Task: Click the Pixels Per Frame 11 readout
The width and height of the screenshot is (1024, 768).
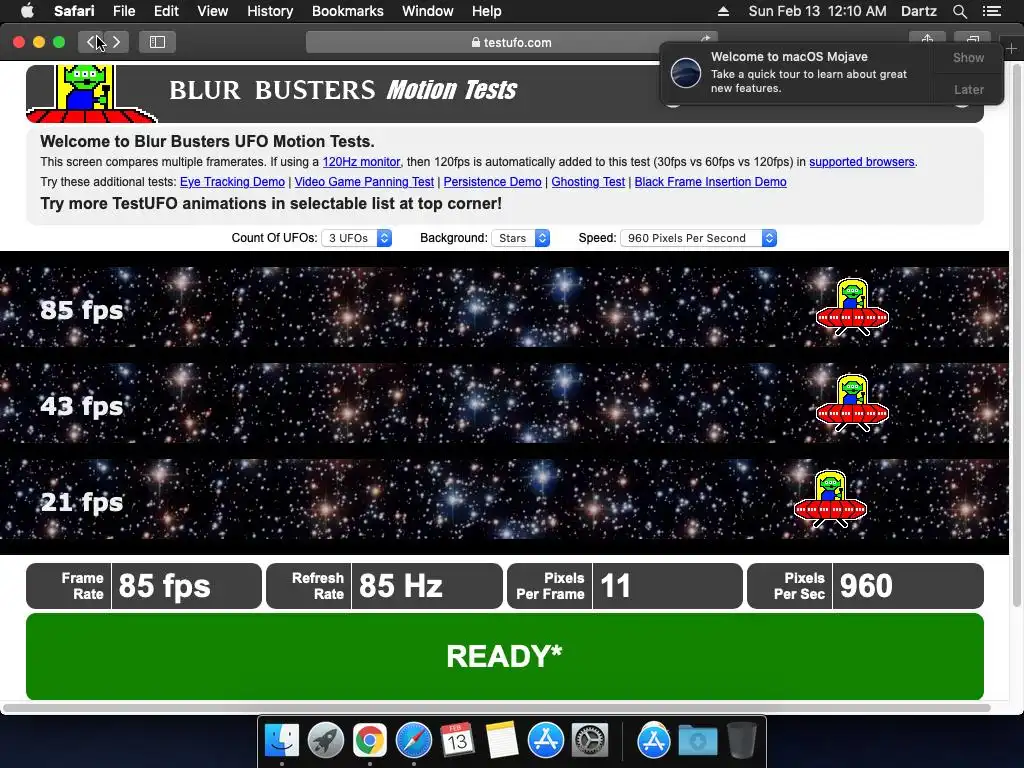Action: point(625,586)
